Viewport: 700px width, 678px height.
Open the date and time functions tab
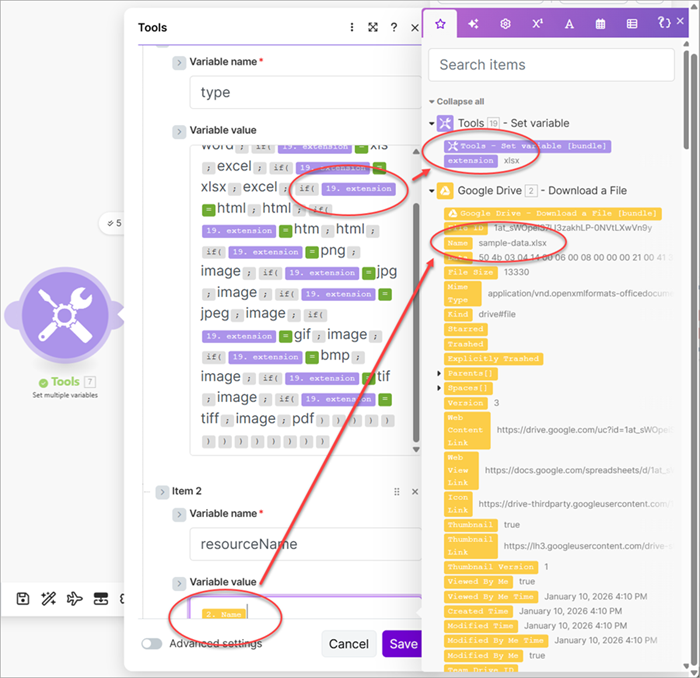[x=600, y=24]
